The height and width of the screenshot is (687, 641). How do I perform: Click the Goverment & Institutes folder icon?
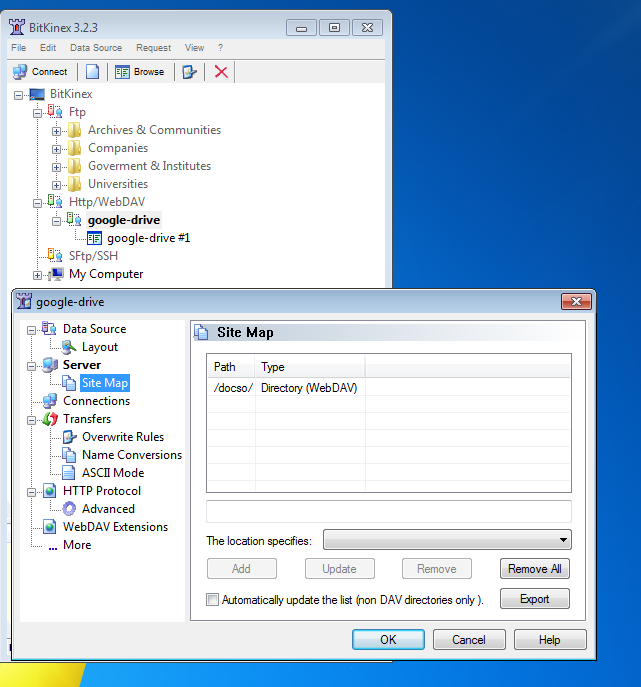(74, 166)
